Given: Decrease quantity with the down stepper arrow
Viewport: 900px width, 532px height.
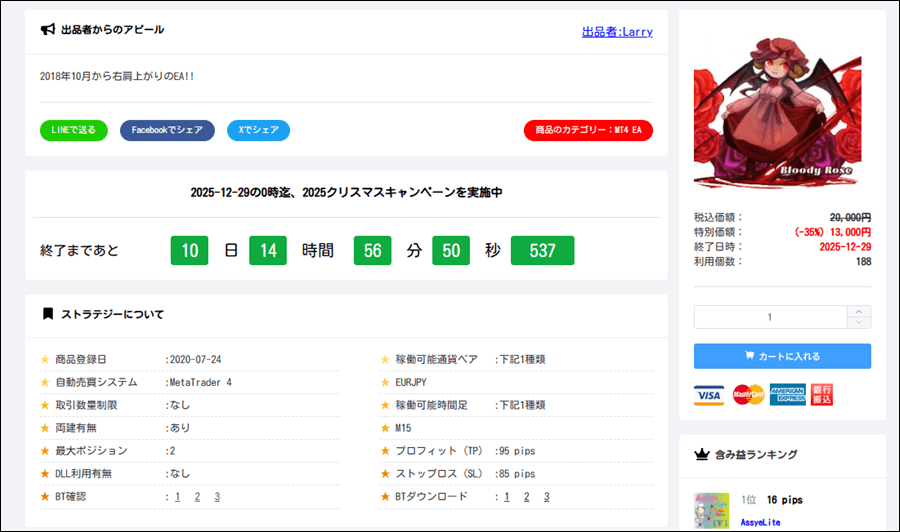Looking at the screenshot, I should [859, 323].
